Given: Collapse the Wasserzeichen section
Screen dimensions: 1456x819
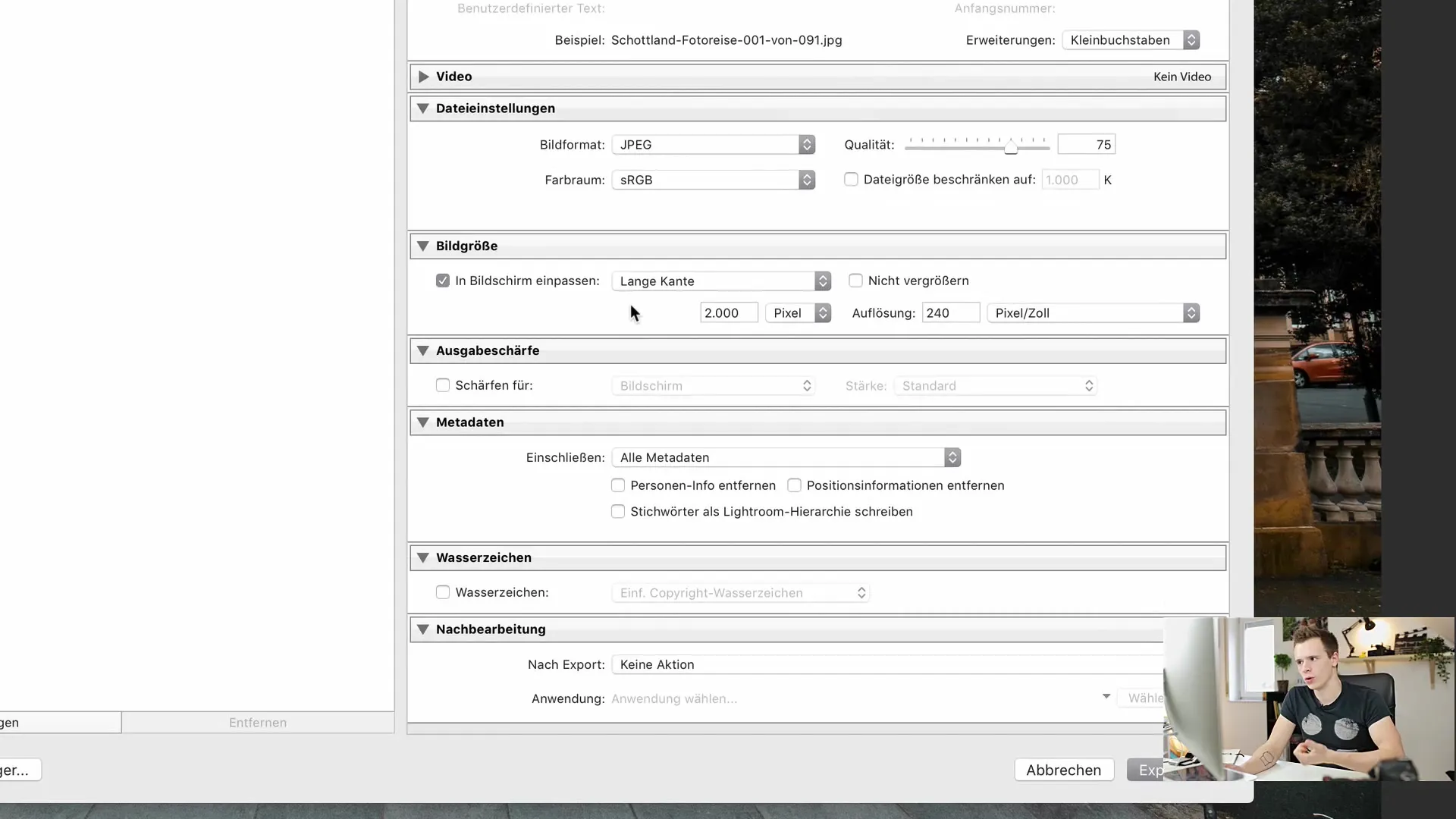Looking at the screenshot, I should (x=423, y=557).
